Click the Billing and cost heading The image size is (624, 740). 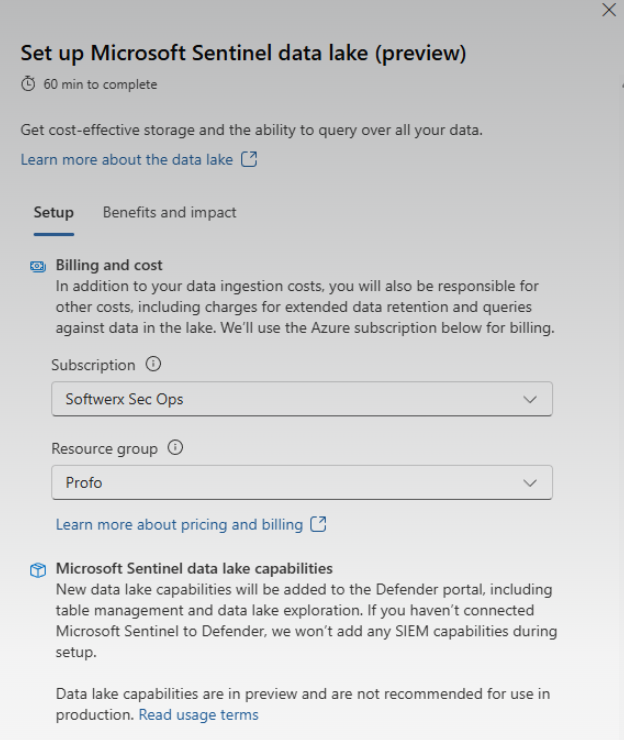pos(109,265)
